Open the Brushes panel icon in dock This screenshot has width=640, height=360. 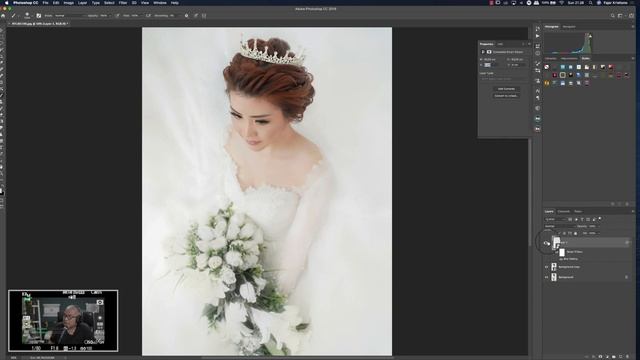tap(538, 63)
